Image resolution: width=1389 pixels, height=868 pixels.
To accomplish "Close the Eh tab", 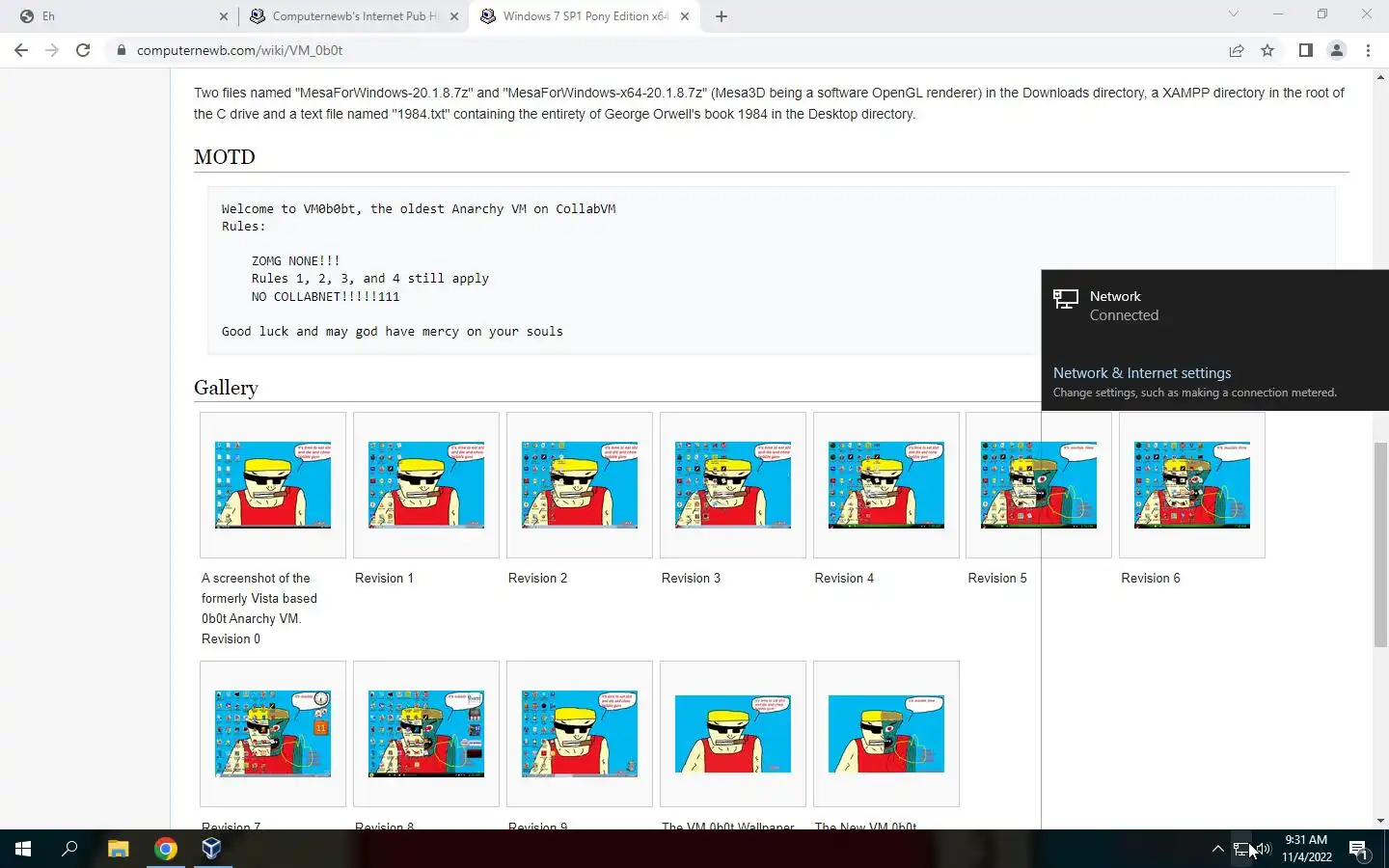I will (x=223, y=16).
